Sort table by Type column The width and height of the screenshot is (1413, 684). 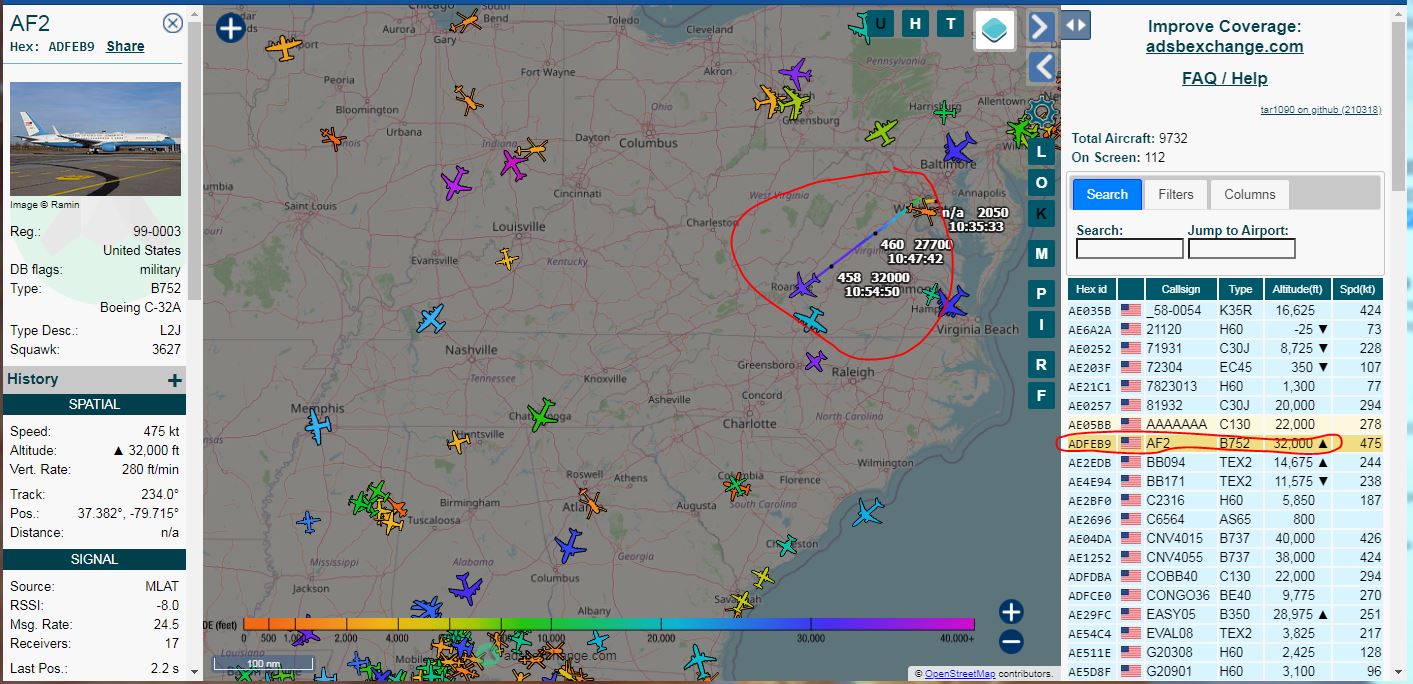[x=1240, y=290]
